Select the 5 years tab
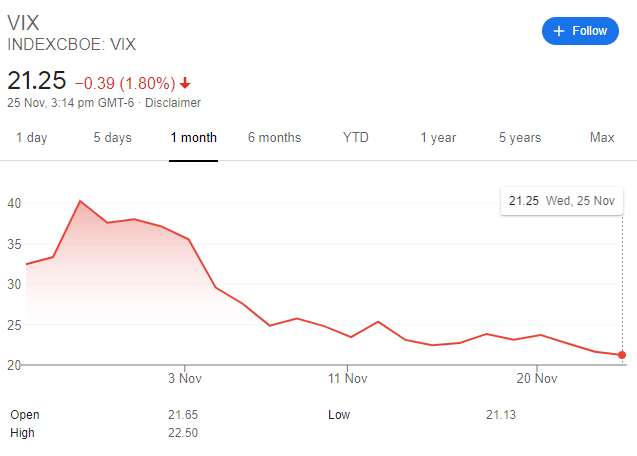 point(520,137)
